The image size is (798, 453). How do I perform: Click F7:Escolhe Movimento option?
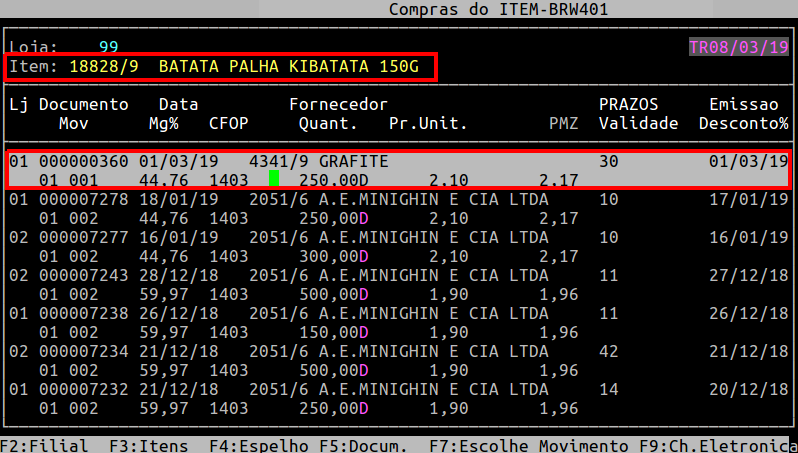[x=513, y=445]
